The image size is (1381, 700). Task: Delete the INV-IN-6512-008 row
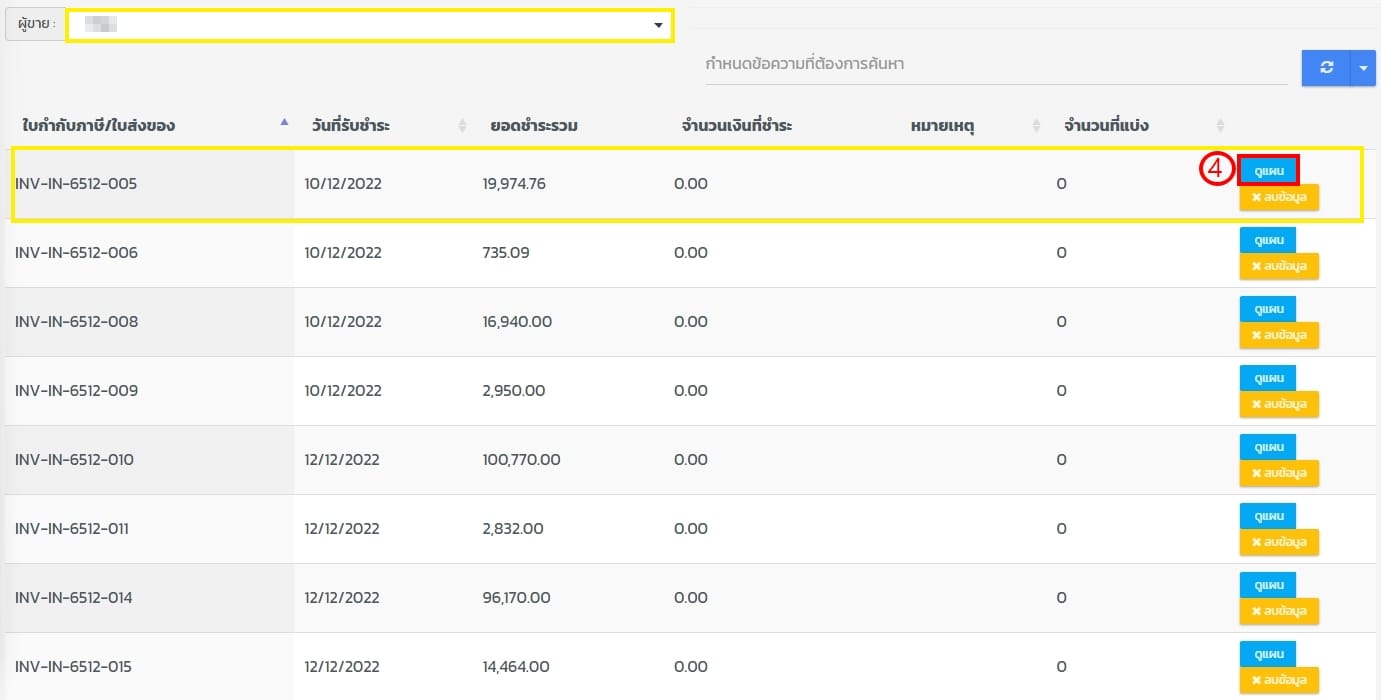point(1279,335)
